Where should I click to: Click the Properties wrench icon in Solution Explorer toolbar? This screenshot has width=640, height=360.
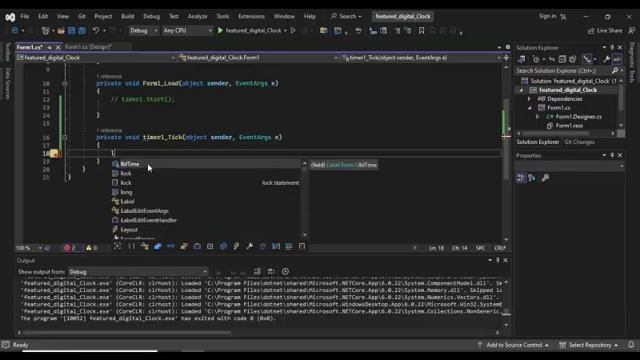[607, 59]
